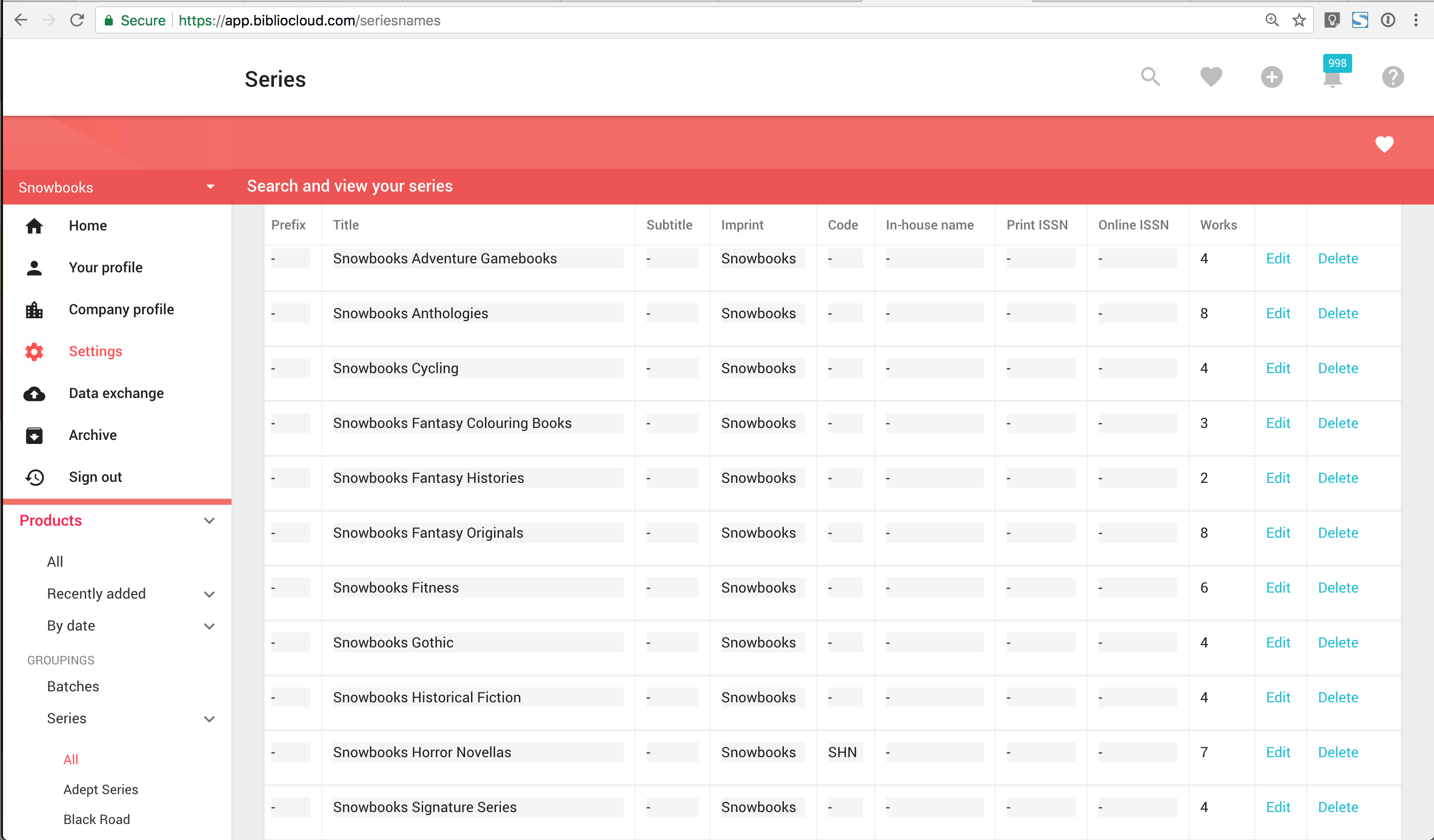Favourite this page with the white heart

tap(1384, 145)
